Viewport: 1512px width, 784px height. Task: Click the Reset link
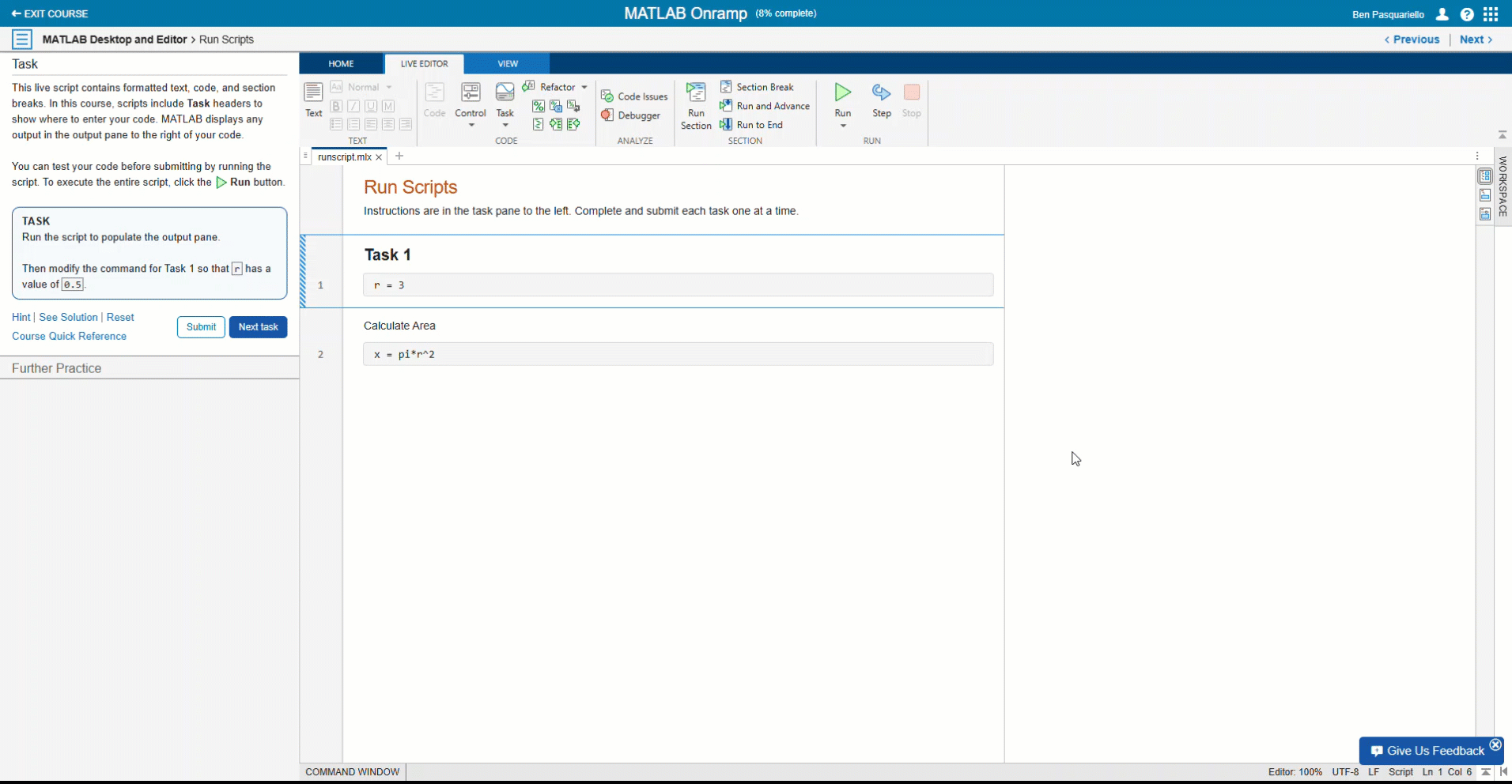[x=120, y=318]
